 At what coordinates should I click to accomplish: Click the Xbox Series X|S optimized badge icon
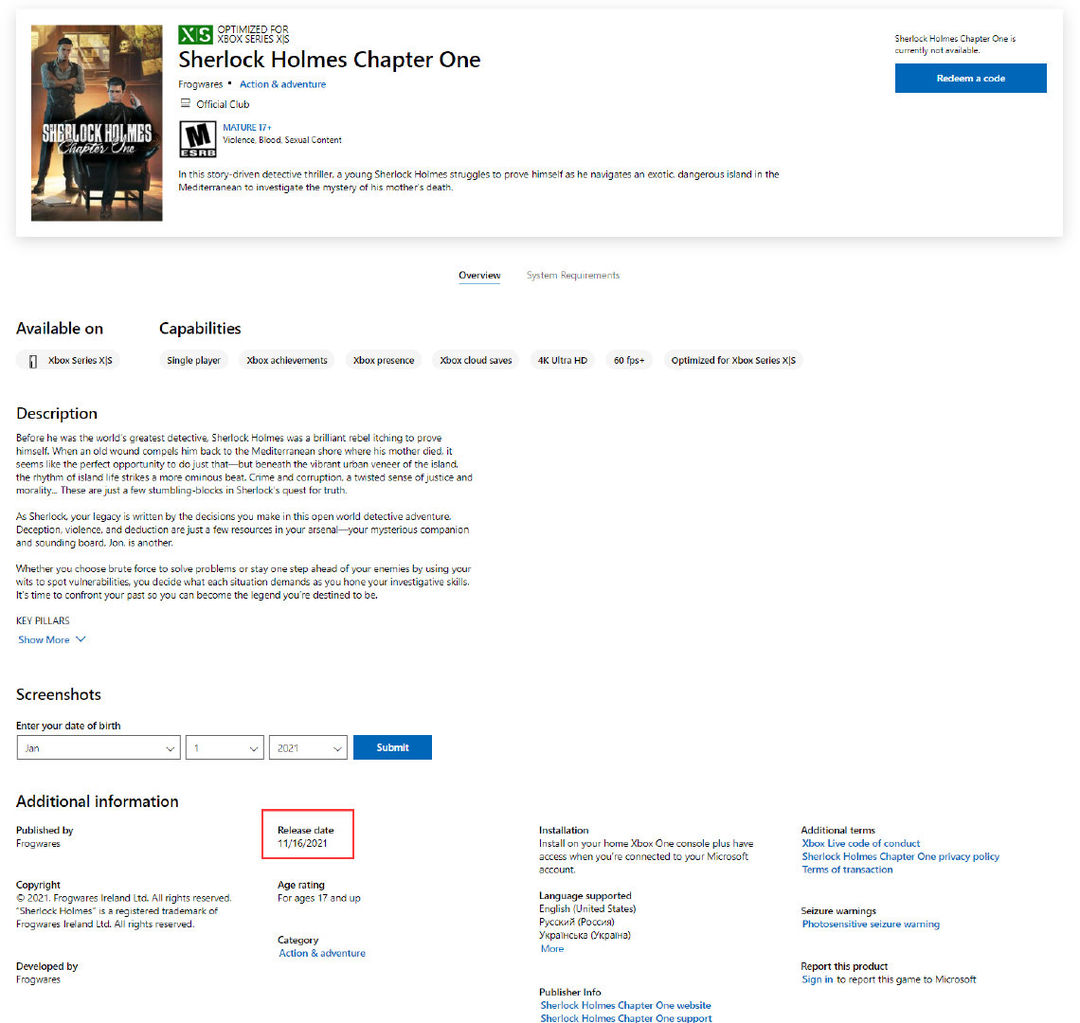pyautogui.click(x=195, y=34)
